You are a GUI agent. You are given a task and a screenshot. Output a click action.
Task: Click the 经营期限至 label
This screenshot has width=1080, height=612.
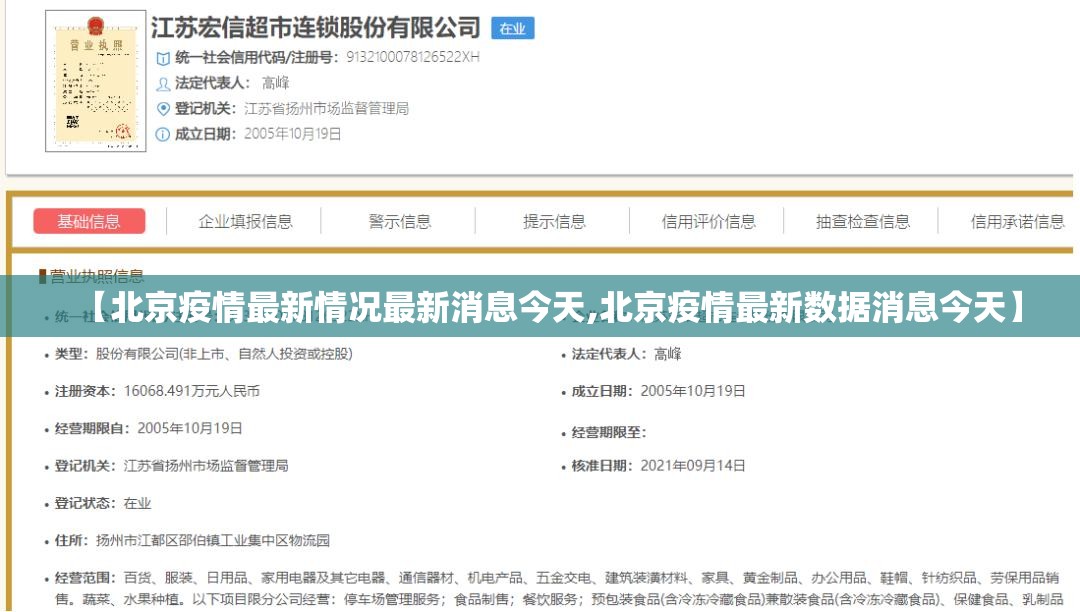click(609, 432)
